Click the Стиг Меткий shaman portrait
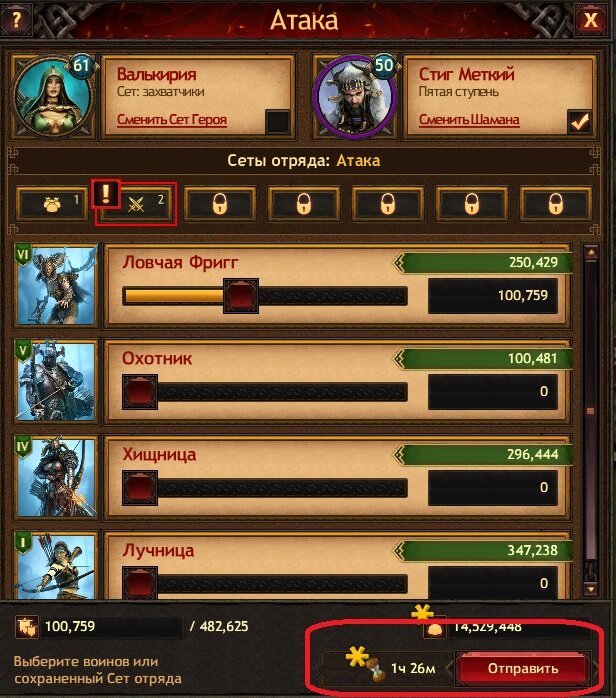This screenshot has width=616, height=698. click(355, 97)
